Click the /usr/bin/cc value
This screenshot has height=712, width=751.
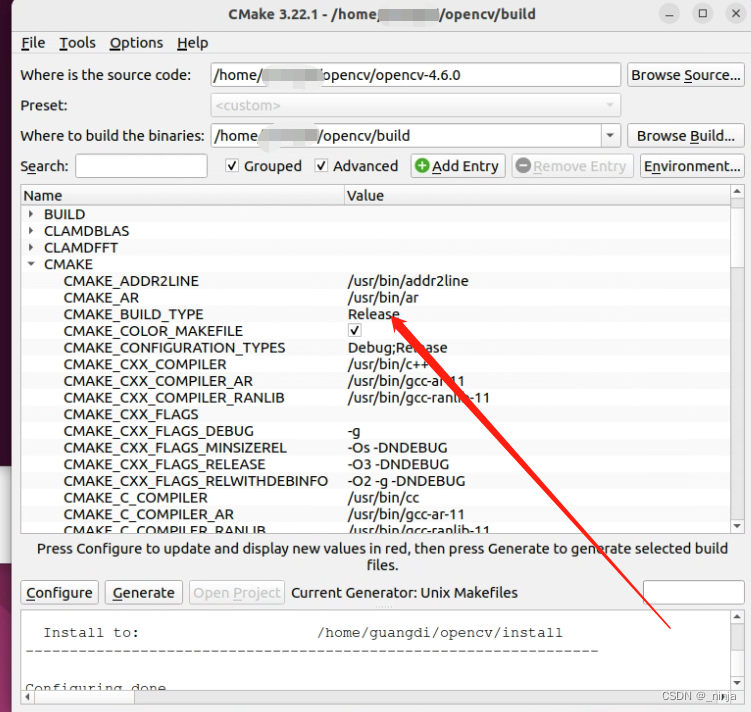click(384, 498)
